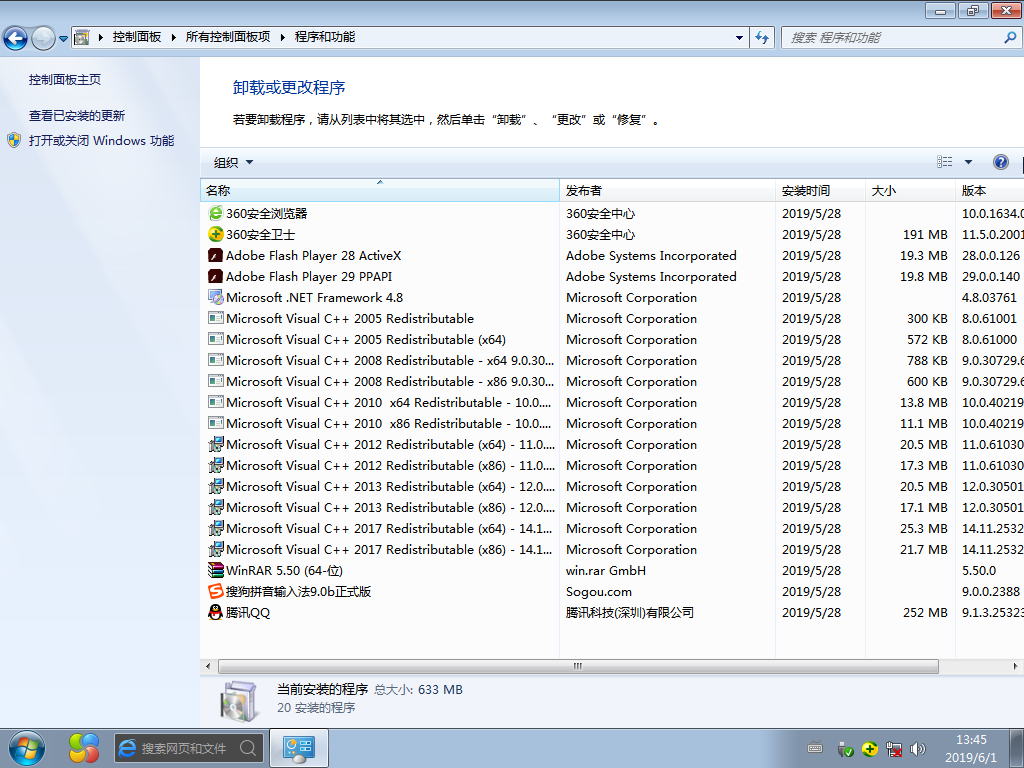Image resolution: width=1024 pixels, height=768 pixels.
Task: Click the scrollbar right arrow
Action: tap(1015, 666)
